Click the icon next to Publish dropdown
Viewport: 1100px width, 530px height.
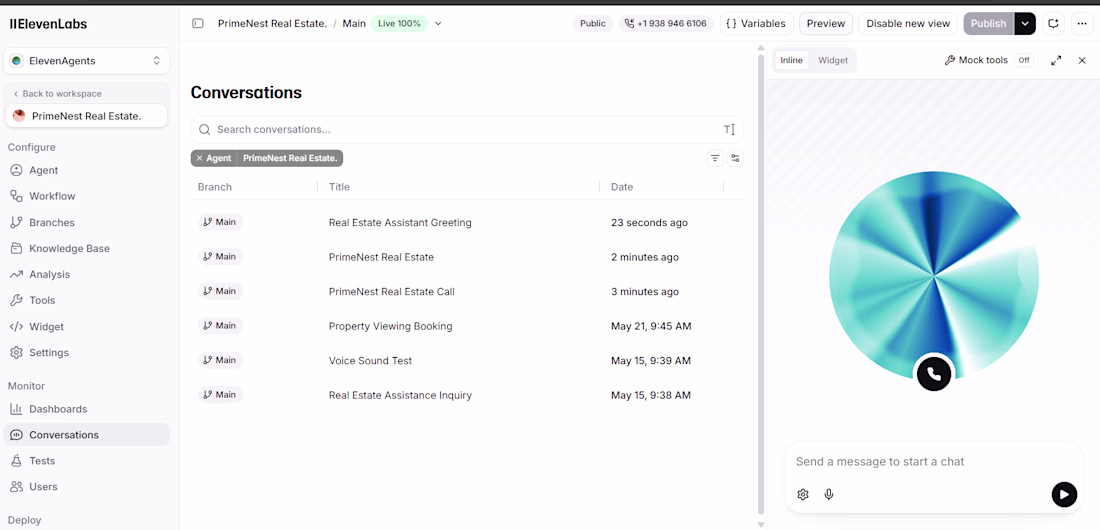point(1053,23)
